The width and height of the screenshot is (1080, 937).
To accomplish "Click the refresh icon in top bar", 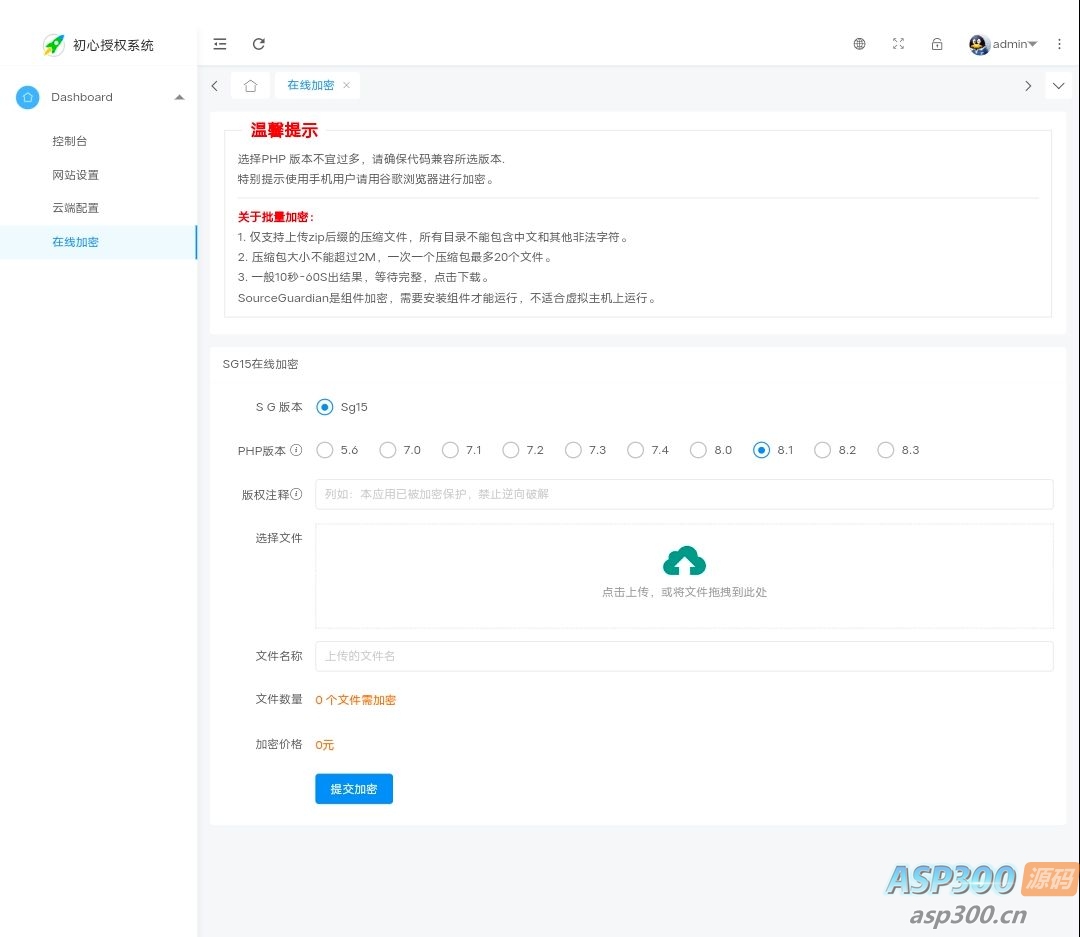I will 259,44.
